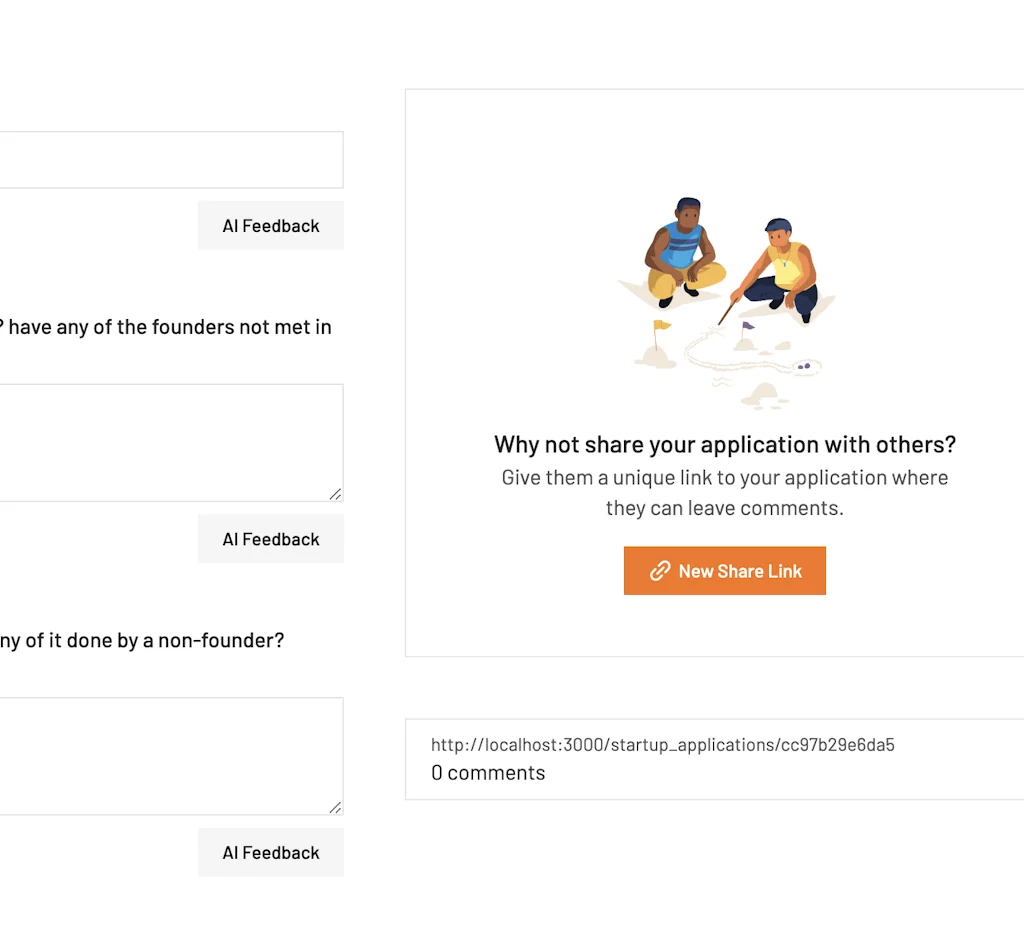Click the 0 comments link

(x=487, y=772)
